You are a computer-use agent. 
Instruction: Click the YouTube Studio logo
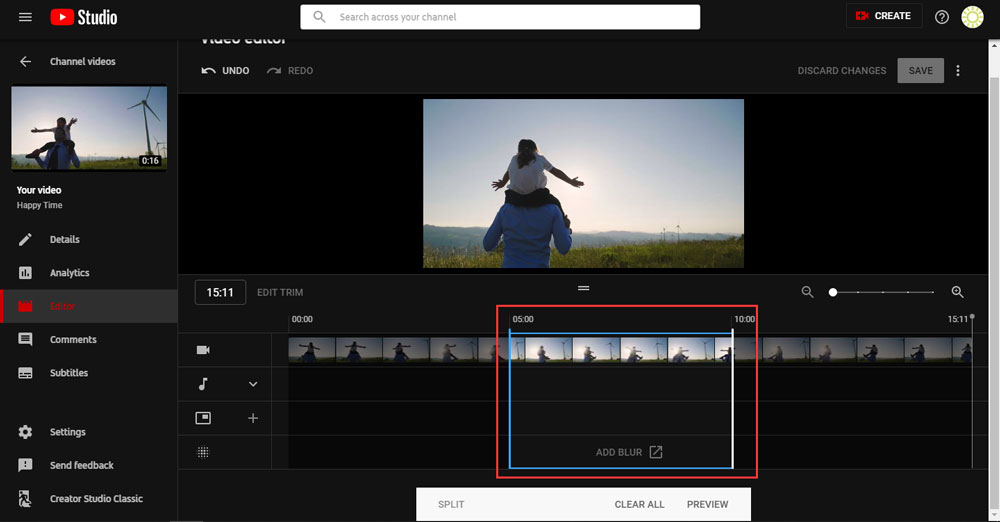pyautogui.click(x=84, y=17)
